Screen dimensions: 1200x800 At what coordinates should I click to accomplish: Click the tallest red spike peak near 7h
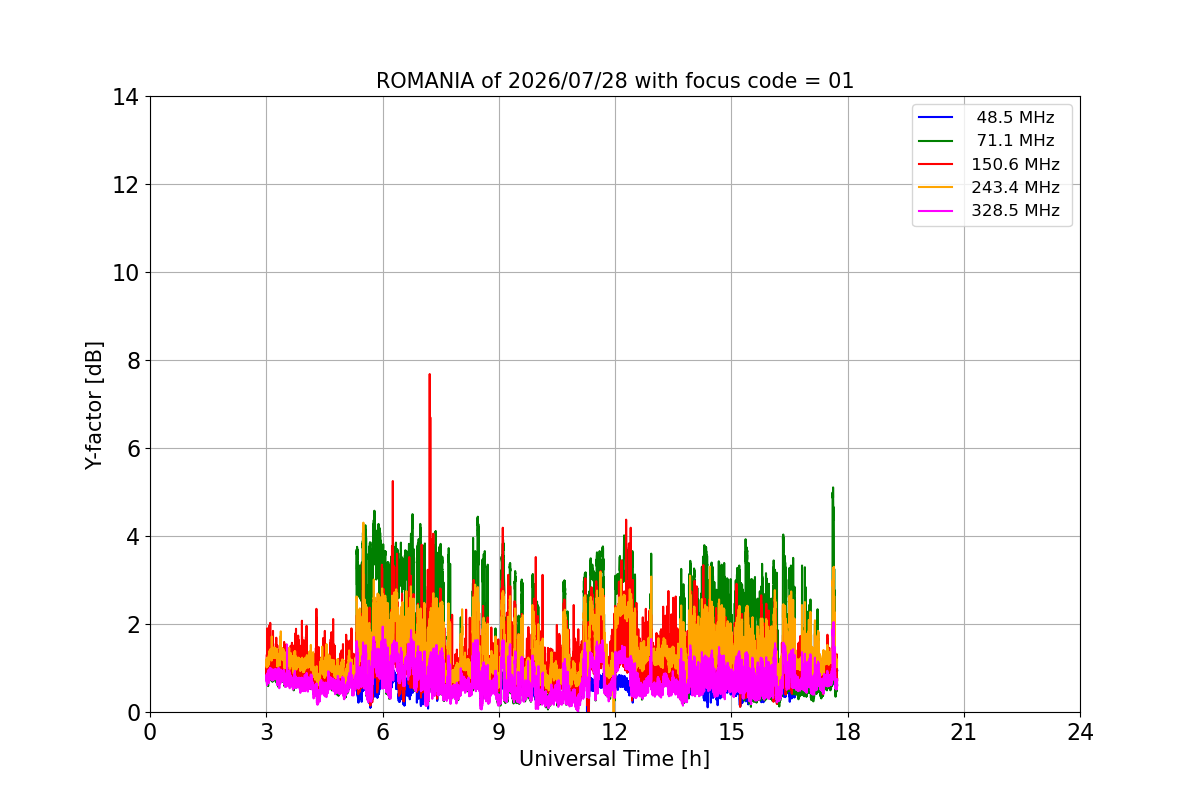[x=429, y=375]
